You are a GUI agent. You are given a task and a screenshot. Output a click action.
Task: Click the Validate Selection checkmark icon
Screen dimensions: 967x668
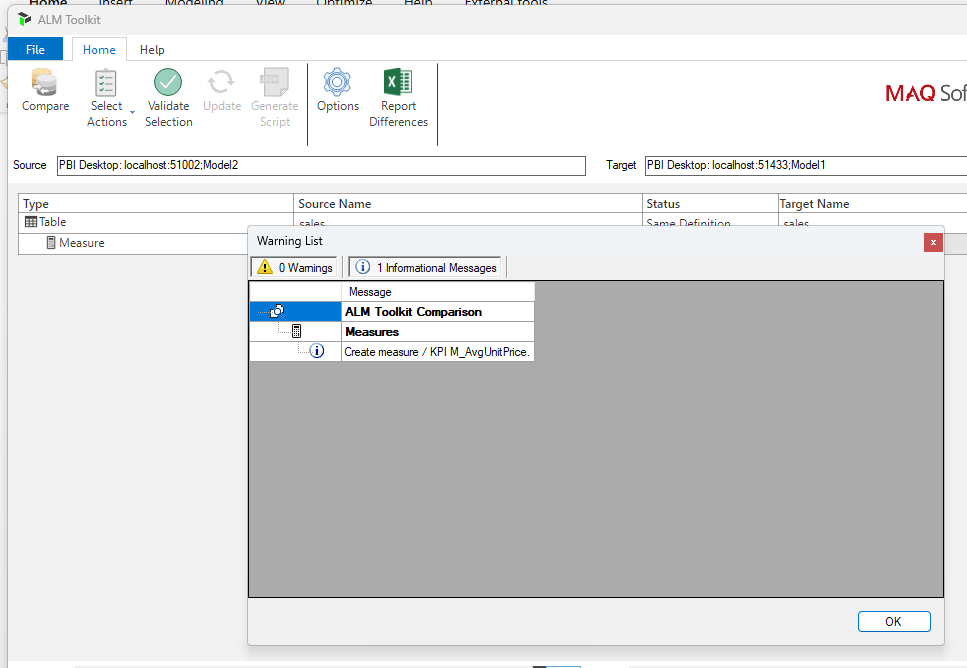168,83
